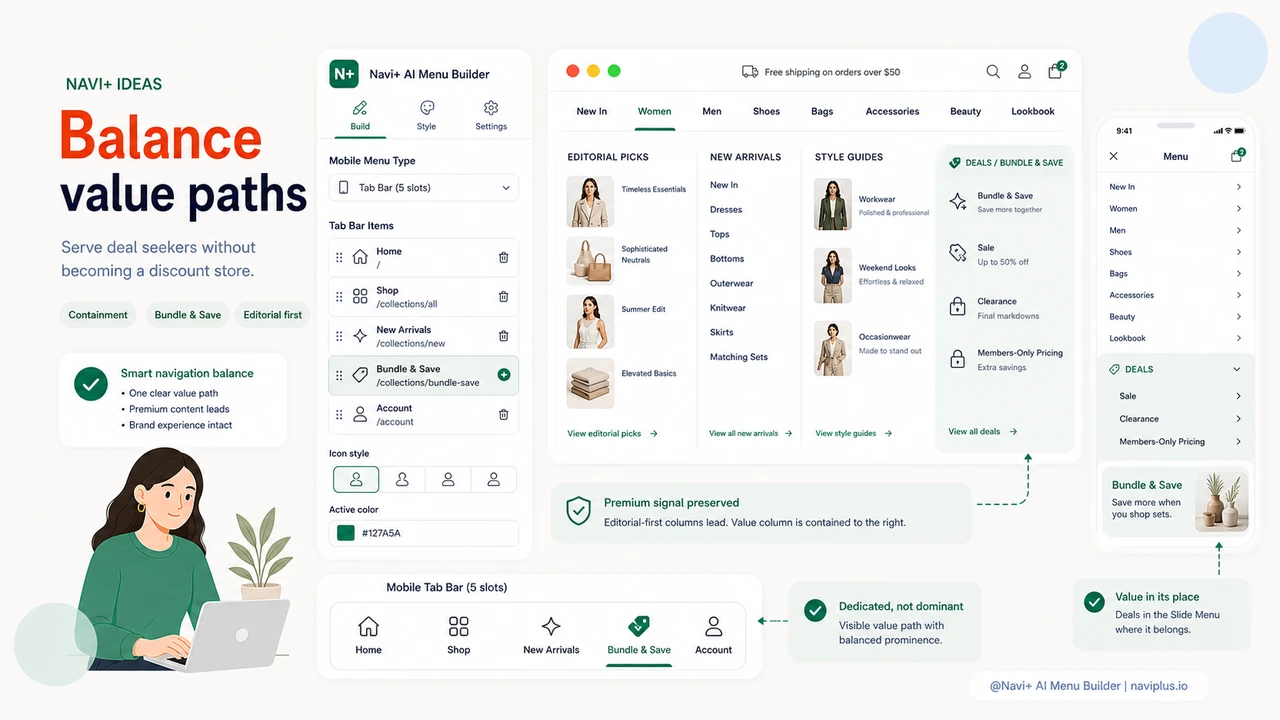This screenshot has width=1280, height=720.
Task: Select the Women menu item
Action: tap(655, 111)
